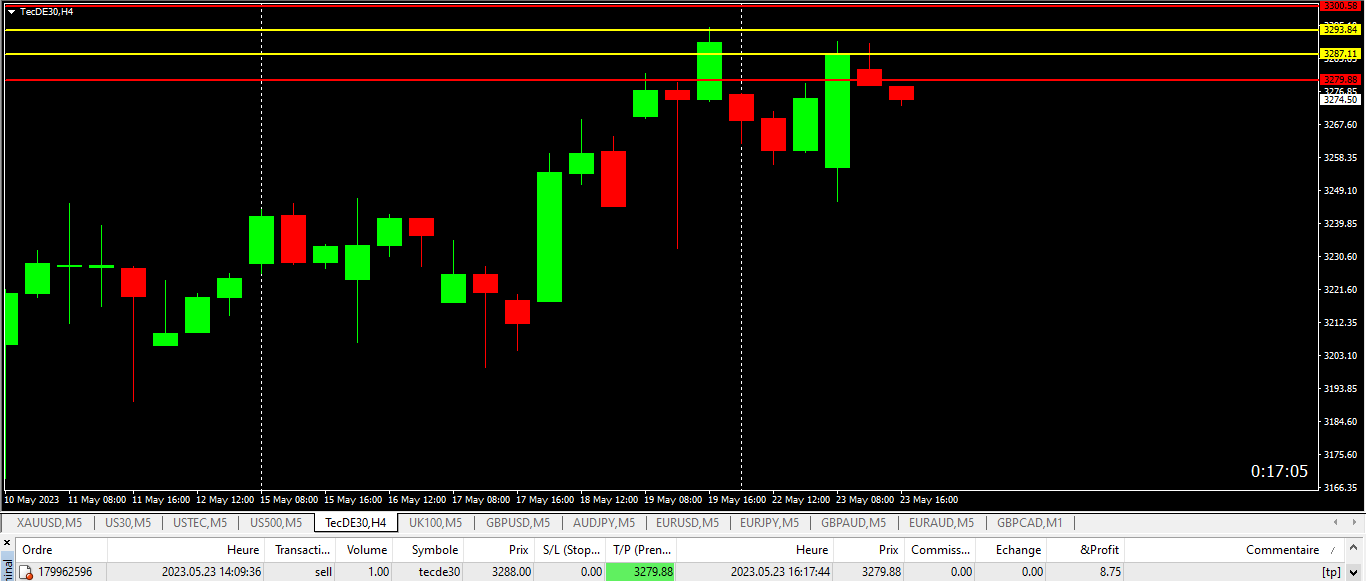Click the profit value 8.75
1366x581 pixels.
pos(1109,572)
